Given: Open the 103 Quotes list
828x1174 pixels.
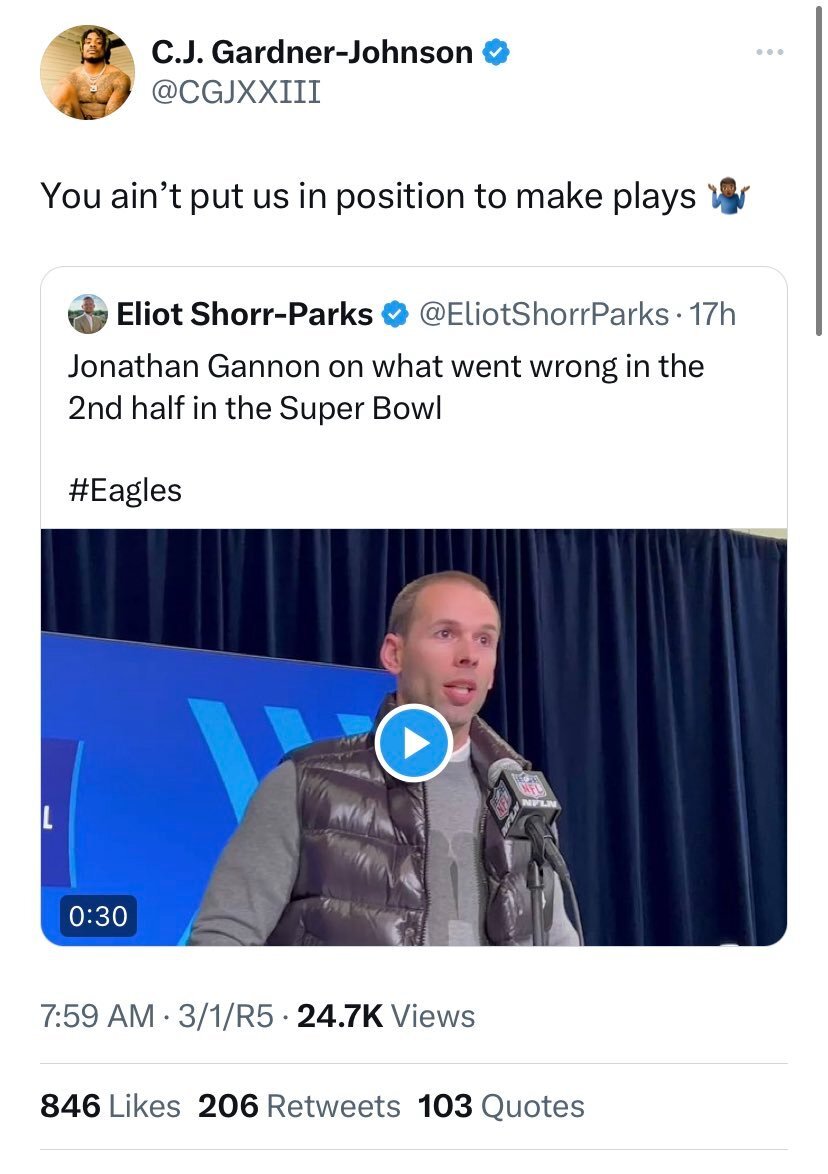Looking at the screenshot, I should click(500, 1106).
